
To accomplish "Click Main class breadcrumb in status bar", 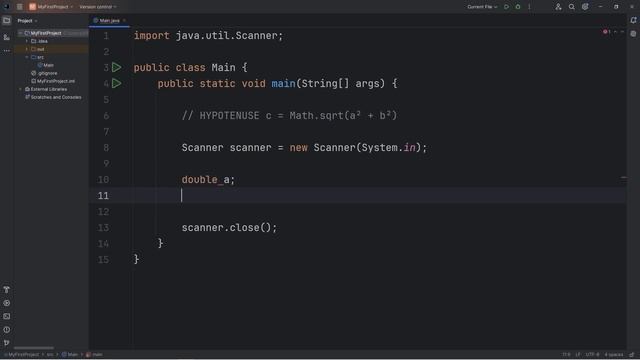I will point(70,355).
